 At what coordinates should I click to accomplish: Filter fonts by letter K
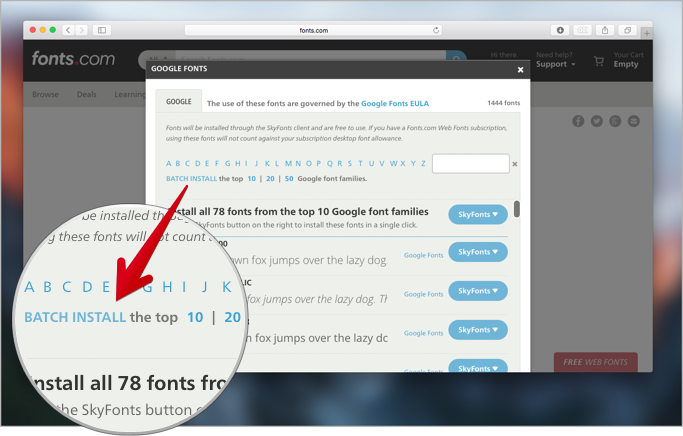267,164
